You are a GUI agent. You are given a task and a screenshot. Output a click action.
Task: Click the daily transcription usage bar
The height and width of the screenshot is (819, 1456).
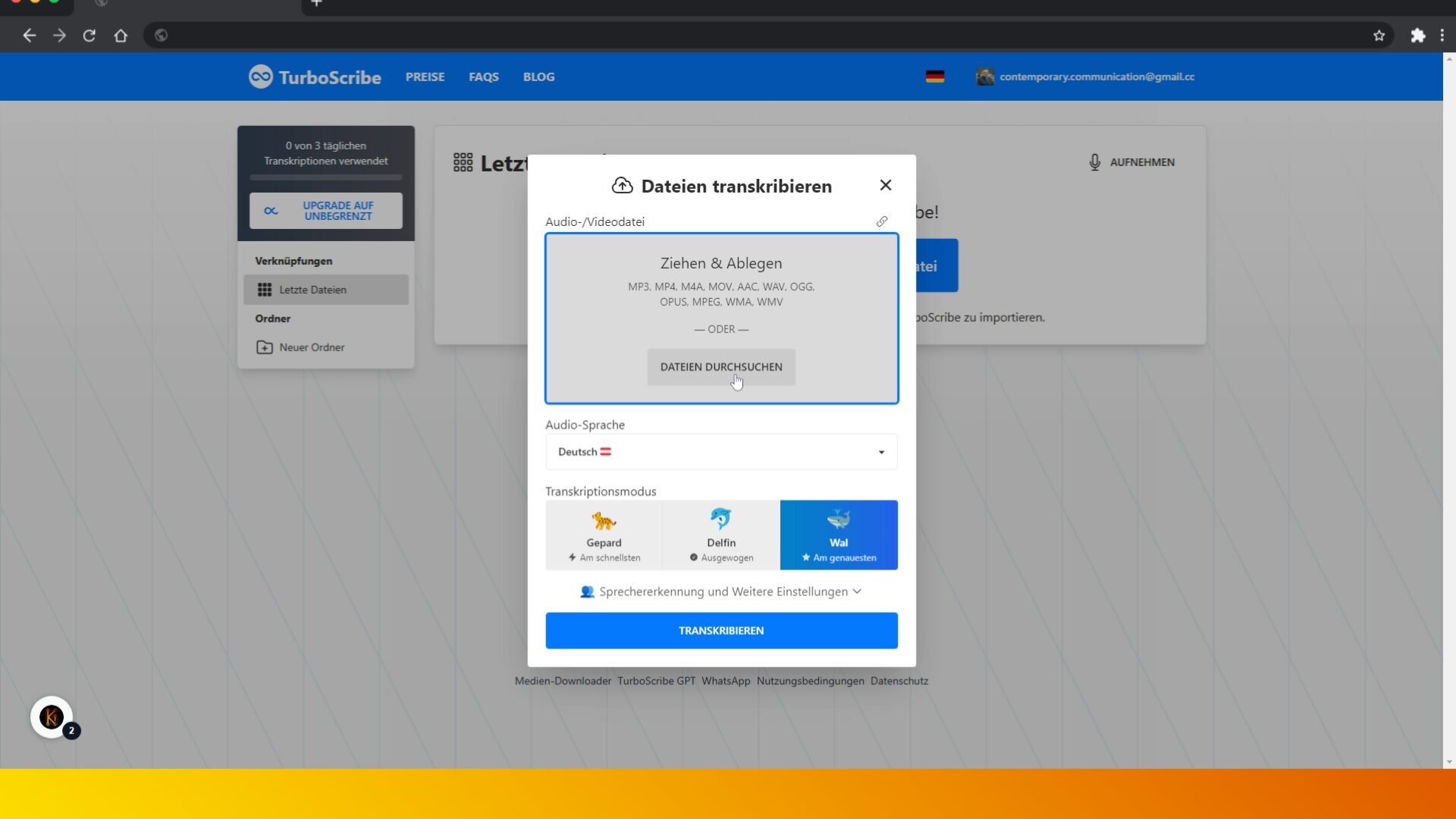pyautogui.click(x=326, y=177)
